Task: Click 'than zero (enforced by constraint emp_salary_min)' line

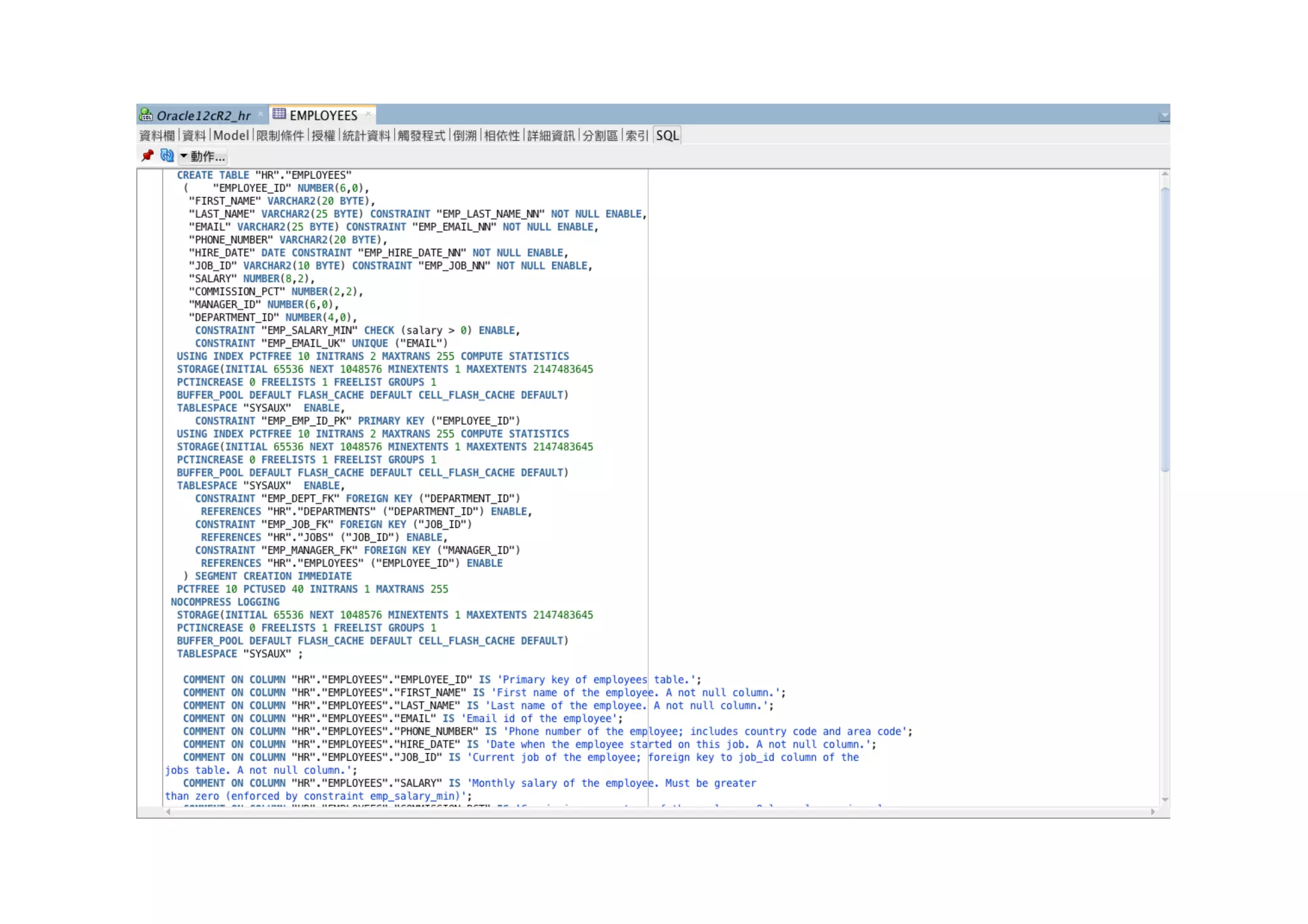Action: tap(318, 796)
